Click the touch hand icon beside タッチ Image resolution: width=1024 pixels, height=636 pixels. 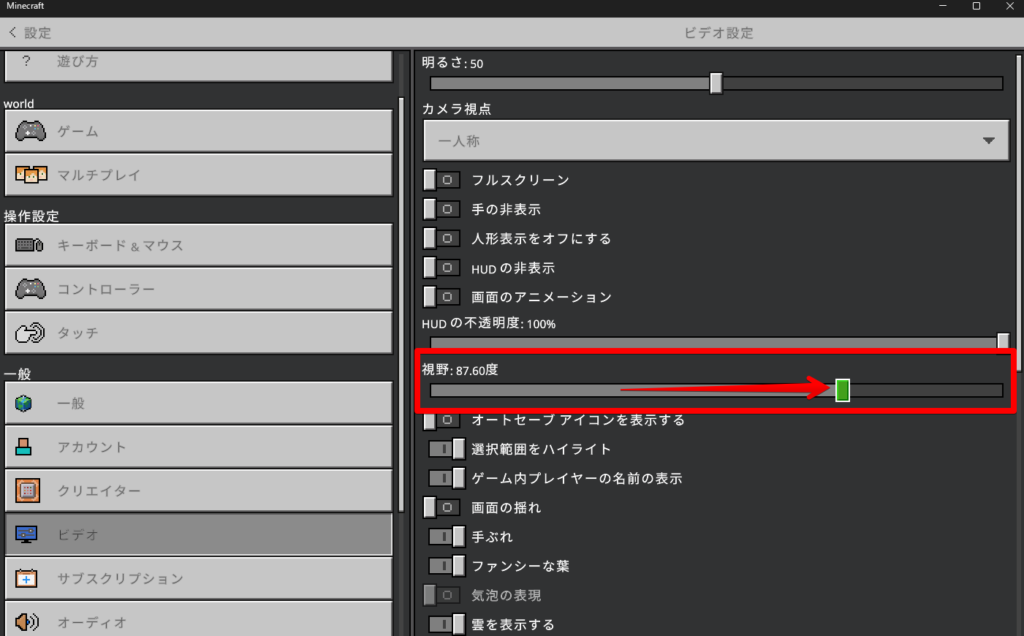coord(29,332)
